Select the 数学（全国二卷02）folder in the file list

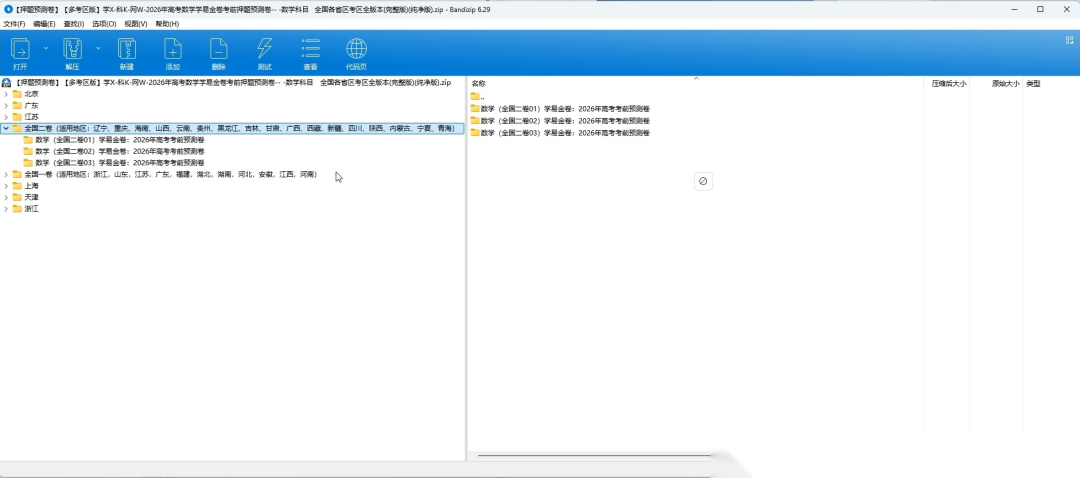coord(560,121)
